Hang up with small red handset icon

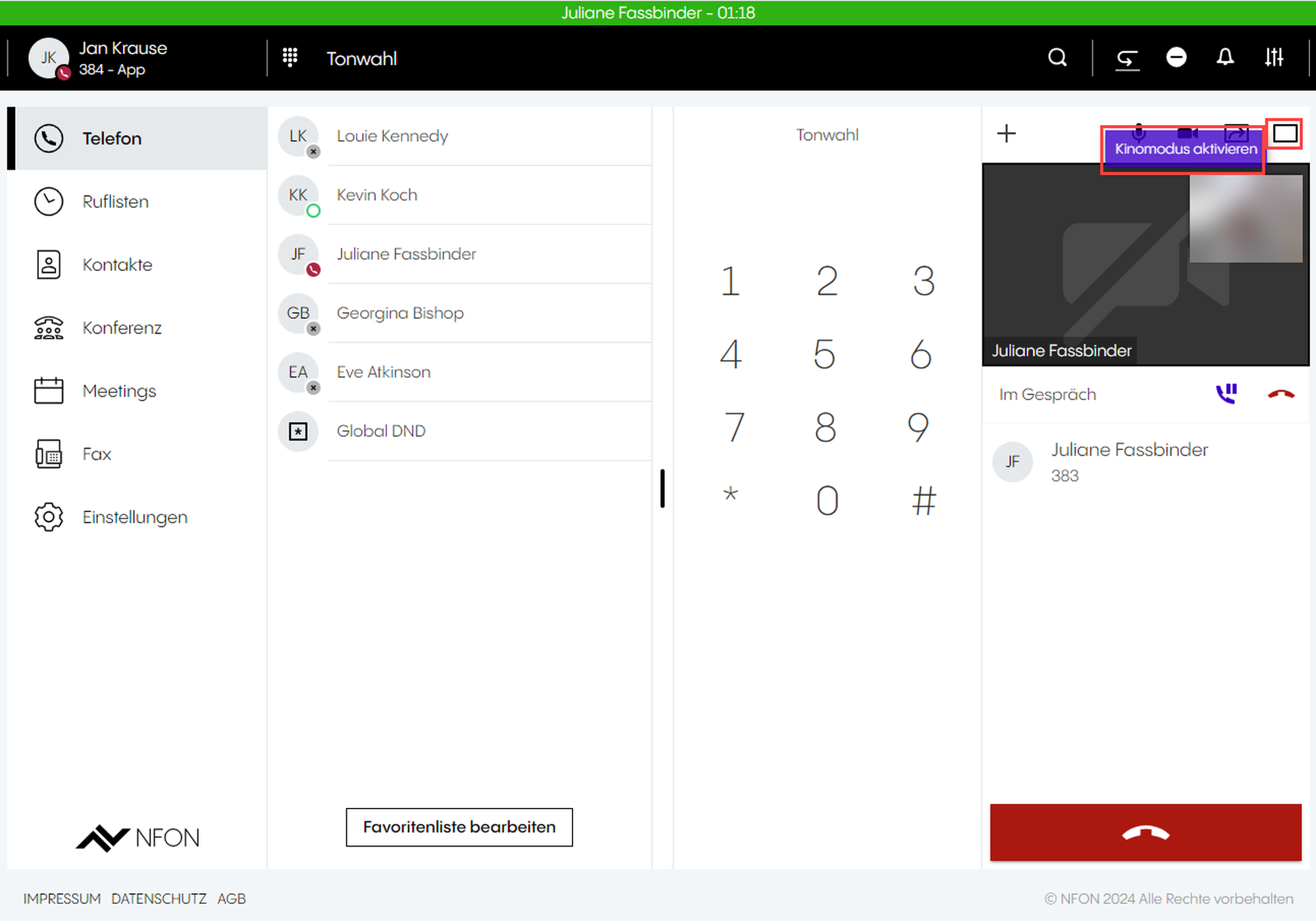[1280, 394]
